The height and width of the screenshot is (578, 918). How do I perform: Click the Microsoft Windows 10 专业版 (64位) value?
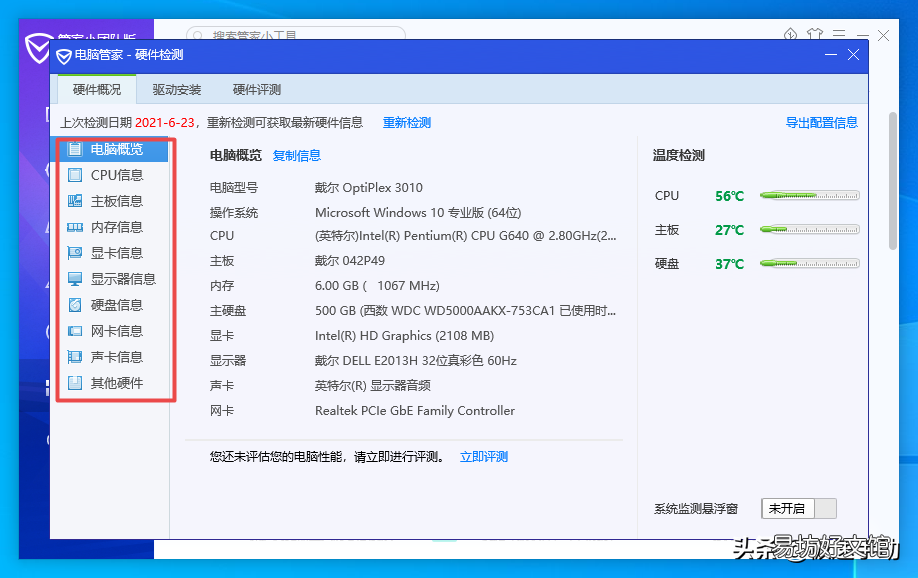click(x=418, y=213)
